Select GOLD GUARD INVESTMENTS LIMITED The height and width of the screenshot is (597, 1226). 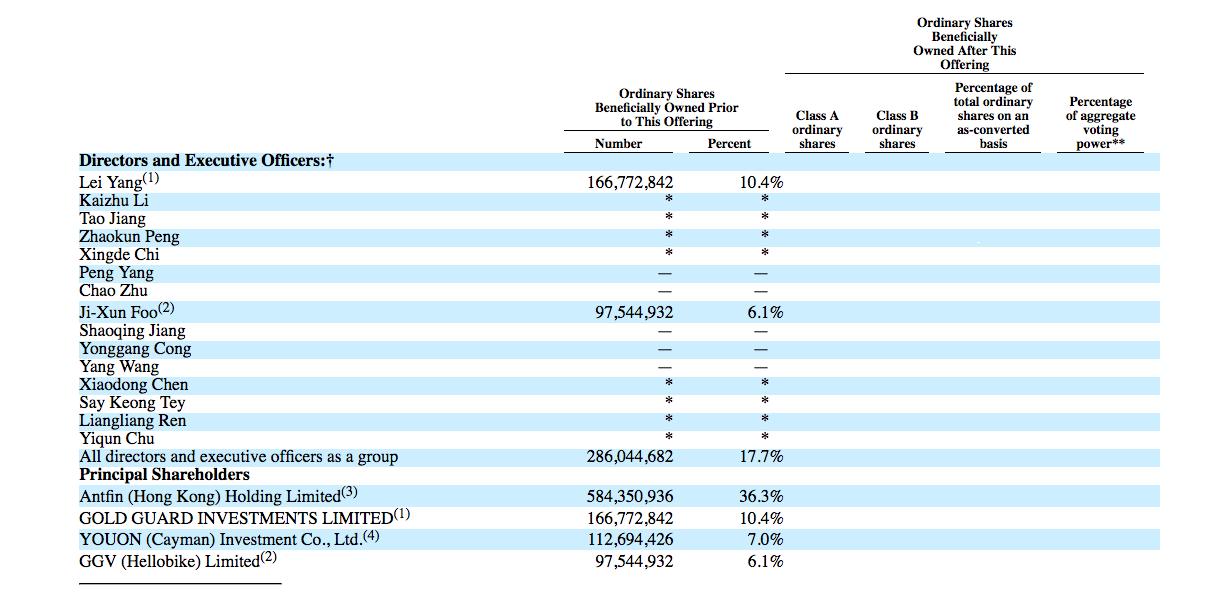click(x=245, y=517)
